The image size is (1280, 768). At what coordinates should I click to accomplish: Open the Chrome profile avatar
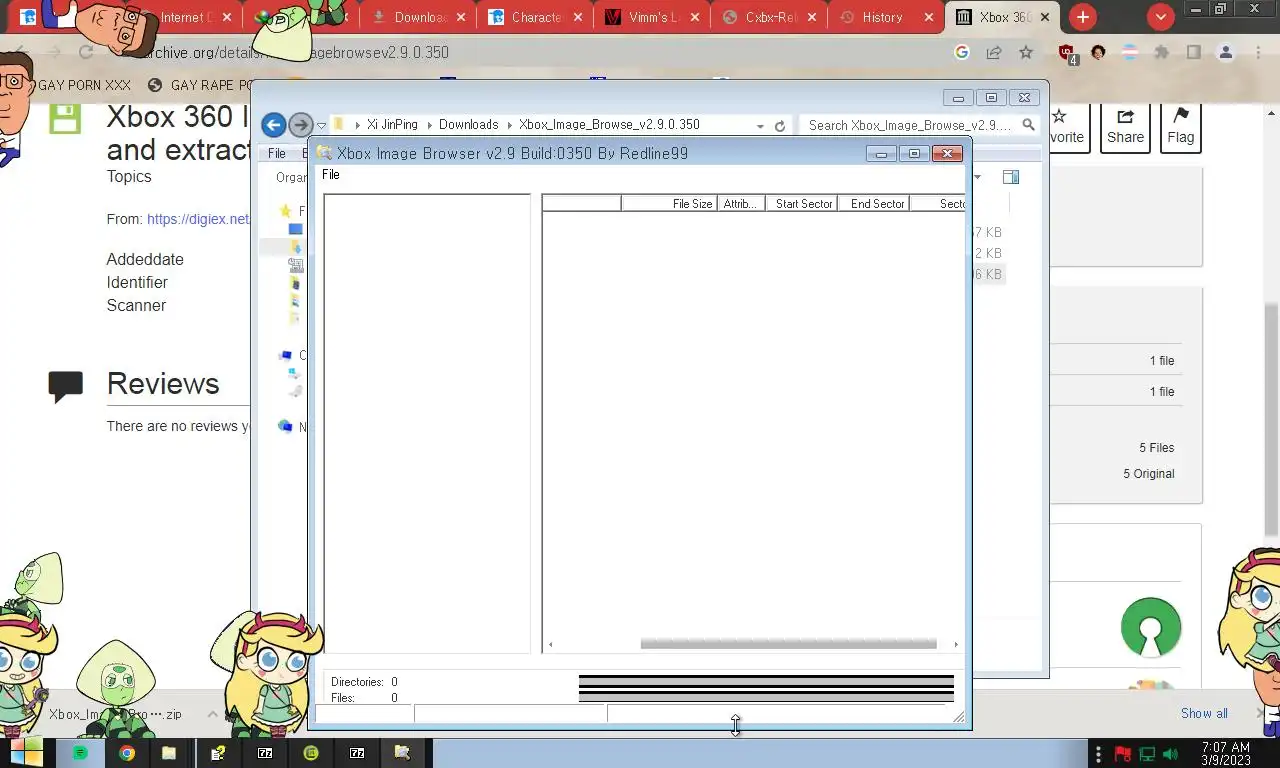(x=1226, y=52)
